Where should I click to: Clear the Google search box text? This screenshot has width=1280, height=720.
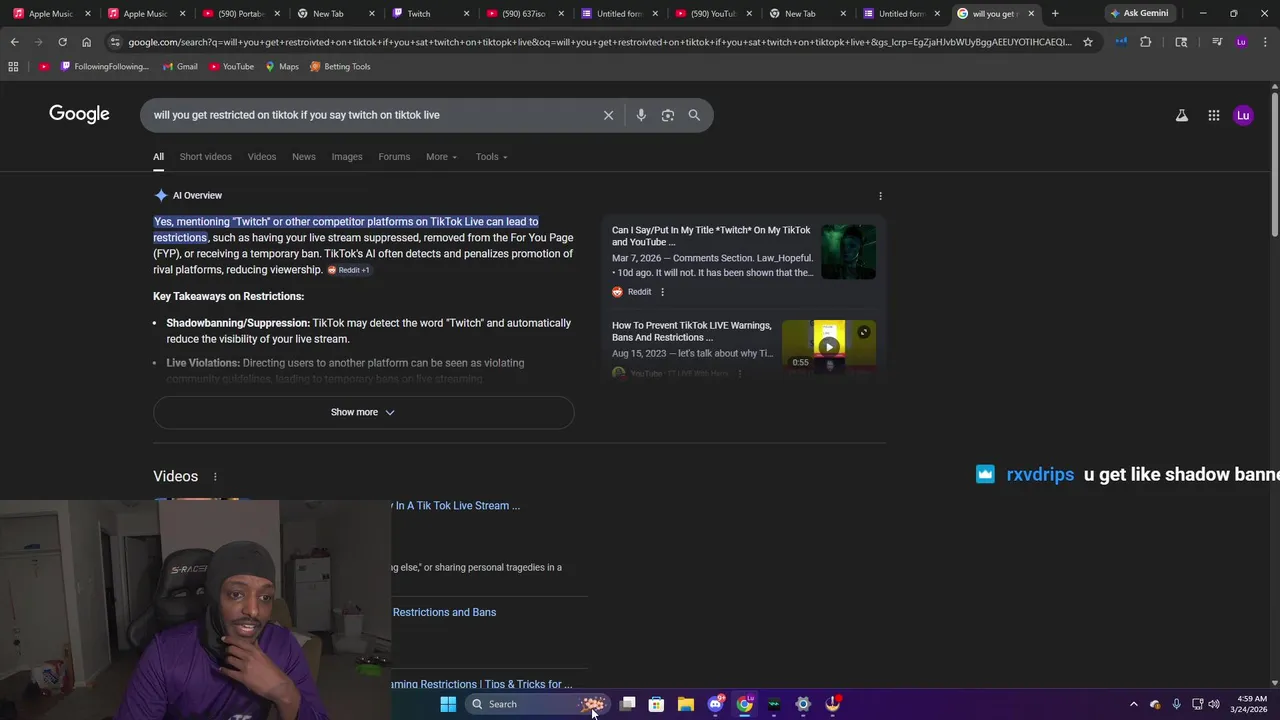pyautogui.click(x=608, y=115)
